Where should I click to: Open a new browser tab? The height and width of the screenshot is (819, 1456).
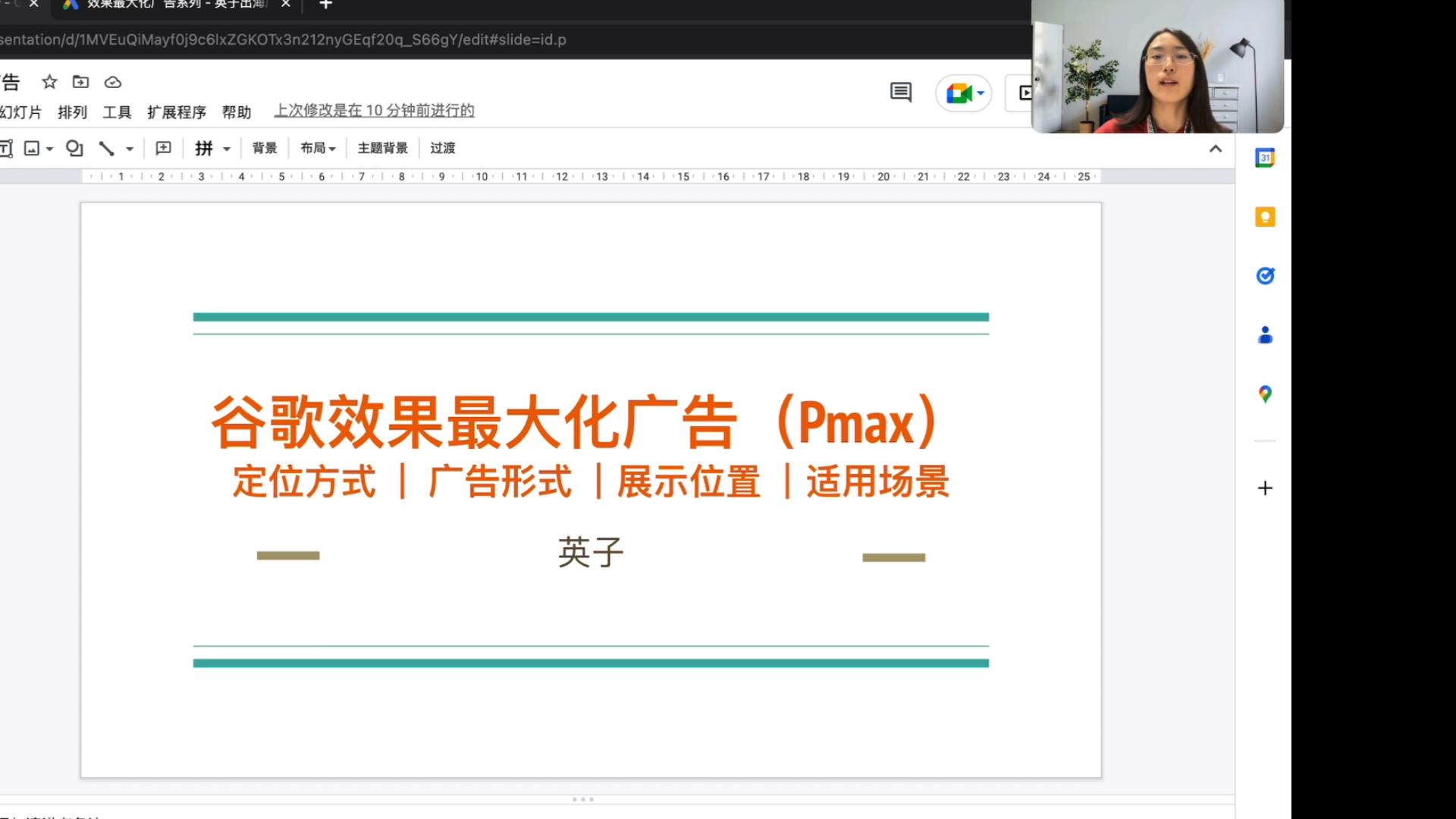(x=326, y=5)
